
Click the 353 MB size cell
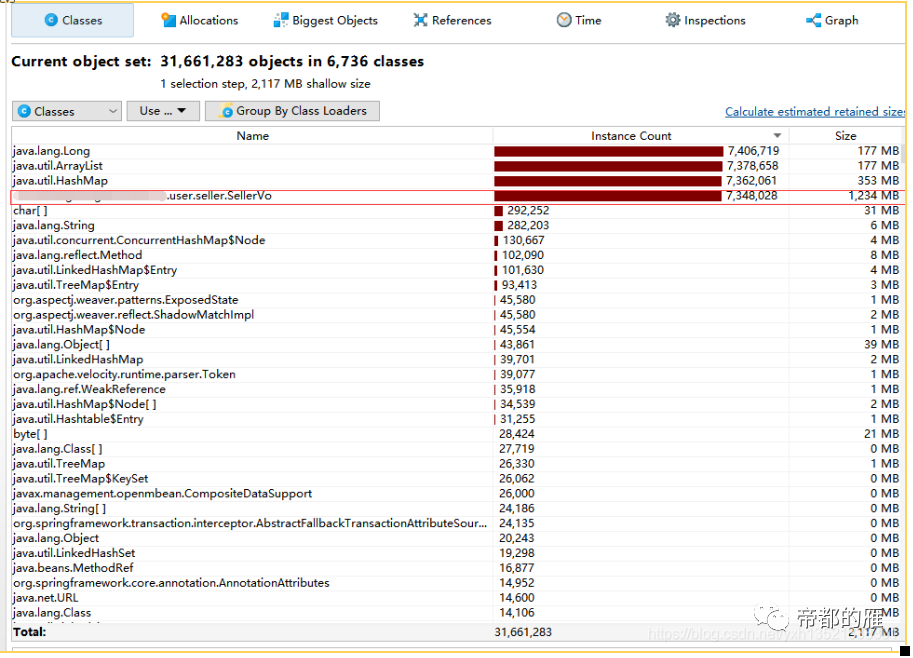(878, 181)
